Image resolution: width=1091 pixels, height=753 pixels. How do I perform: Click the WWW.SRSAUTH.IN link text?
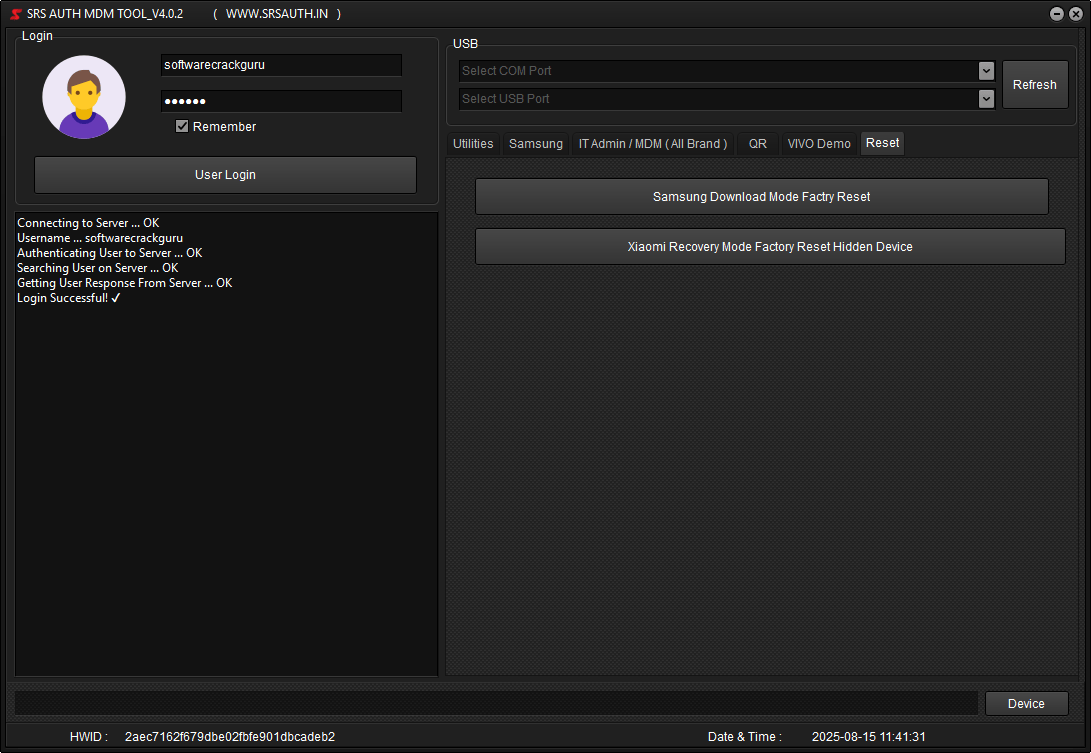click(x=276, y=14)
